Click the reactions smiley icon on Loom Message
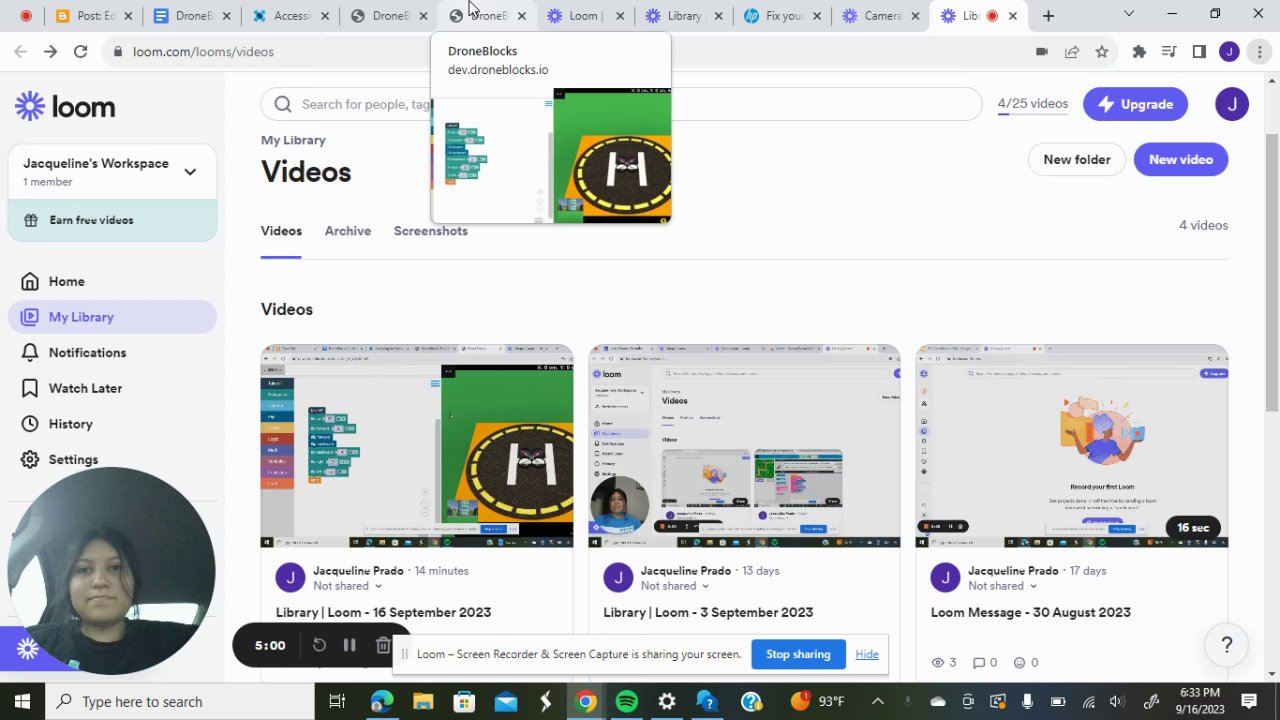Viewport: 1280px width, 720px height. (x=1020, y=662)
